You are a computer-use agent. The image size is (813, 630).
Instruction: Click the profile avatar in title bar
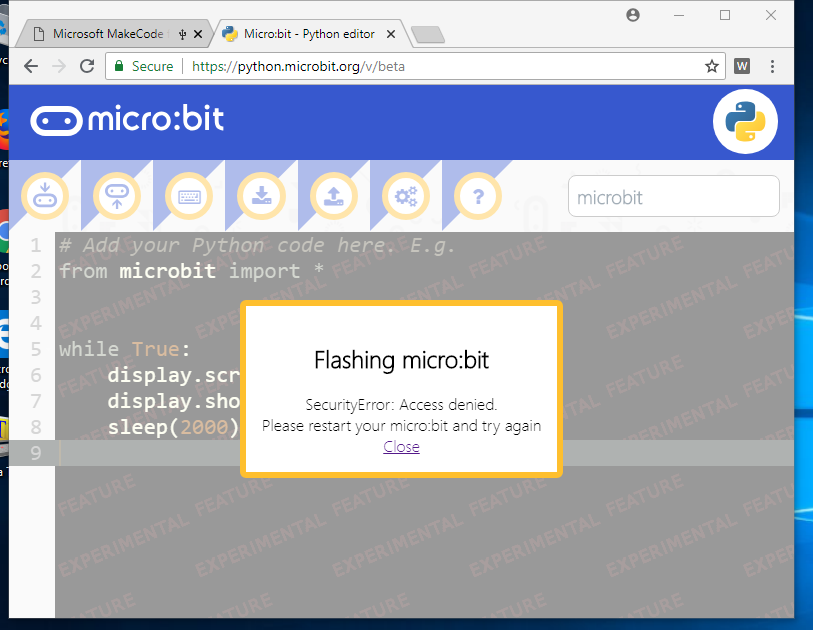click(x=633, y=15)
